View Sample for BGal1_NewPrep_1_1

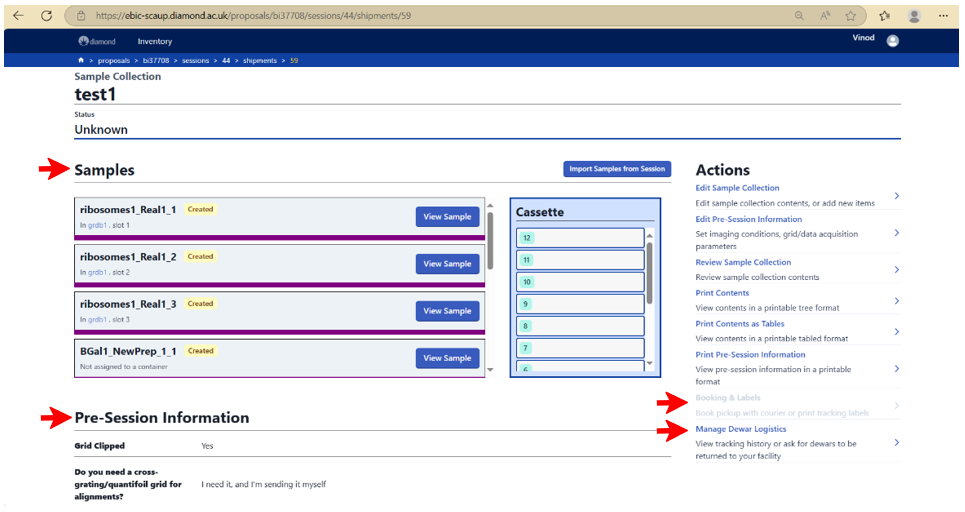(x=447, y=358)
